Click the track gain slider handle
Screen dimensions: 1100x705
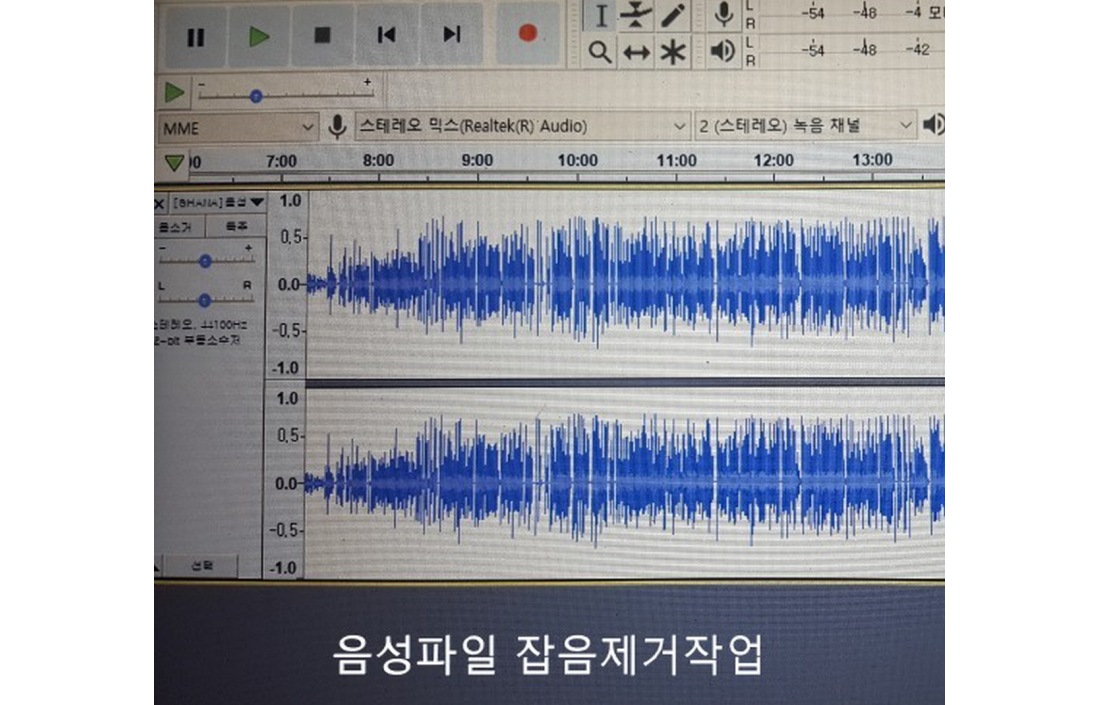[205, 261]
